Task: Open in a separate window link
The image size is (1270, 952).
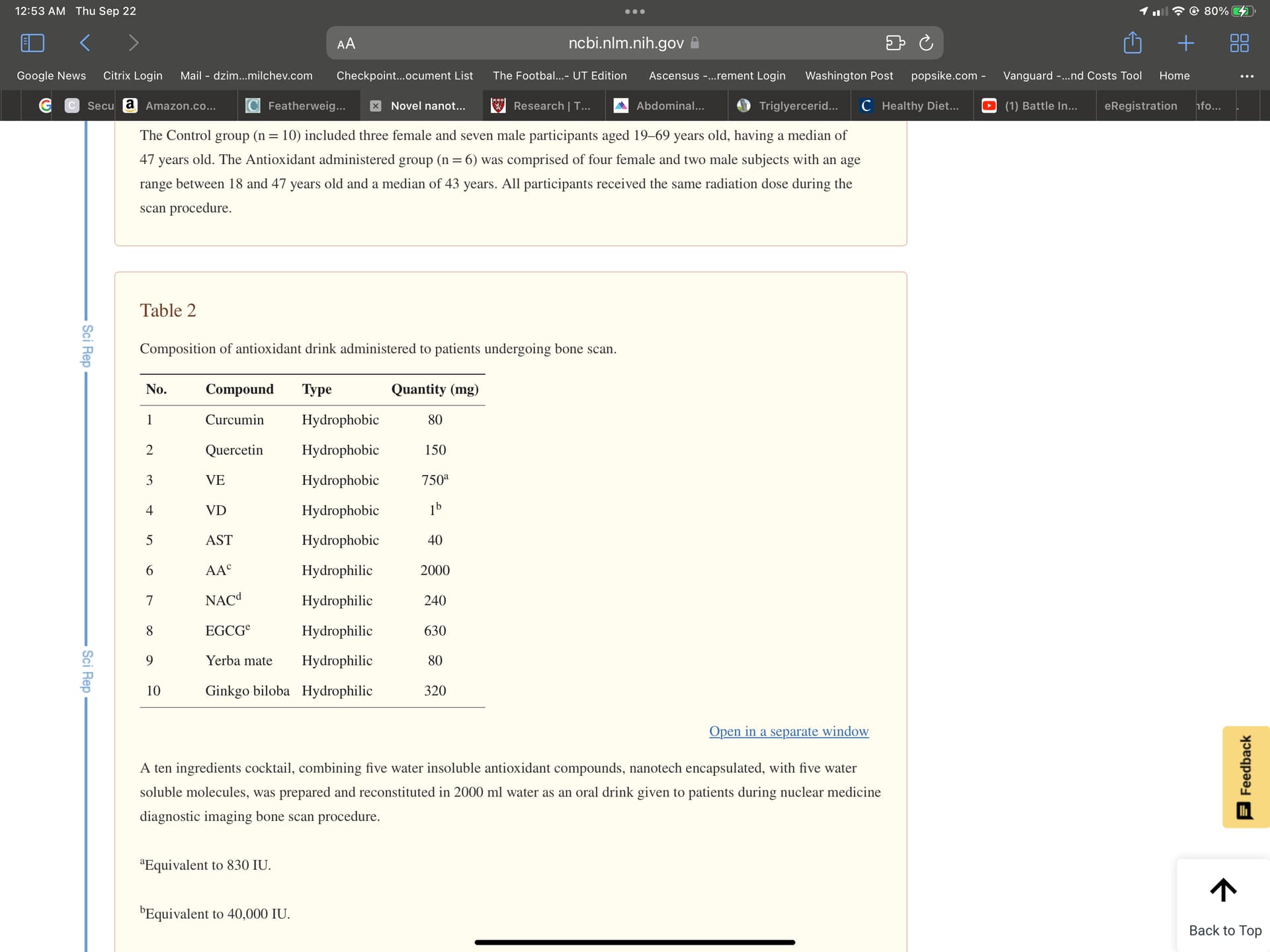Action: click(788, 731)
